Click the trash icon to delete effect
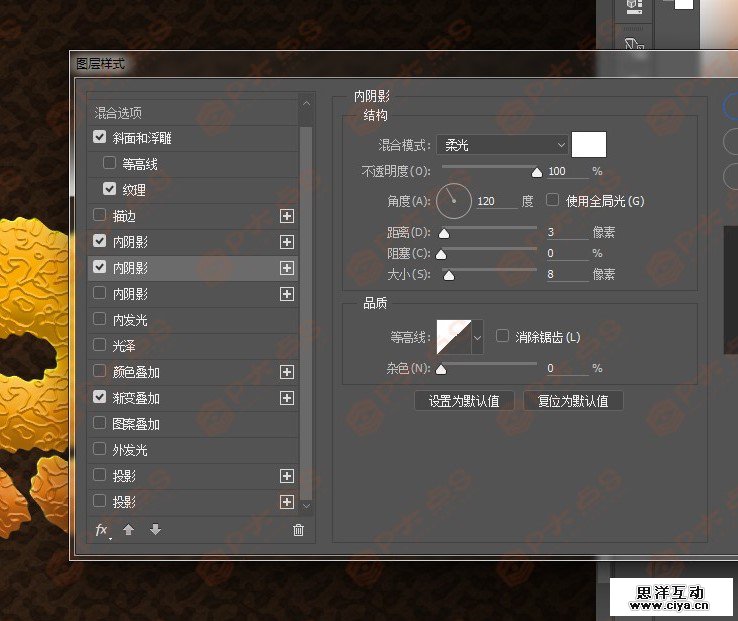 tap(298, 530)
